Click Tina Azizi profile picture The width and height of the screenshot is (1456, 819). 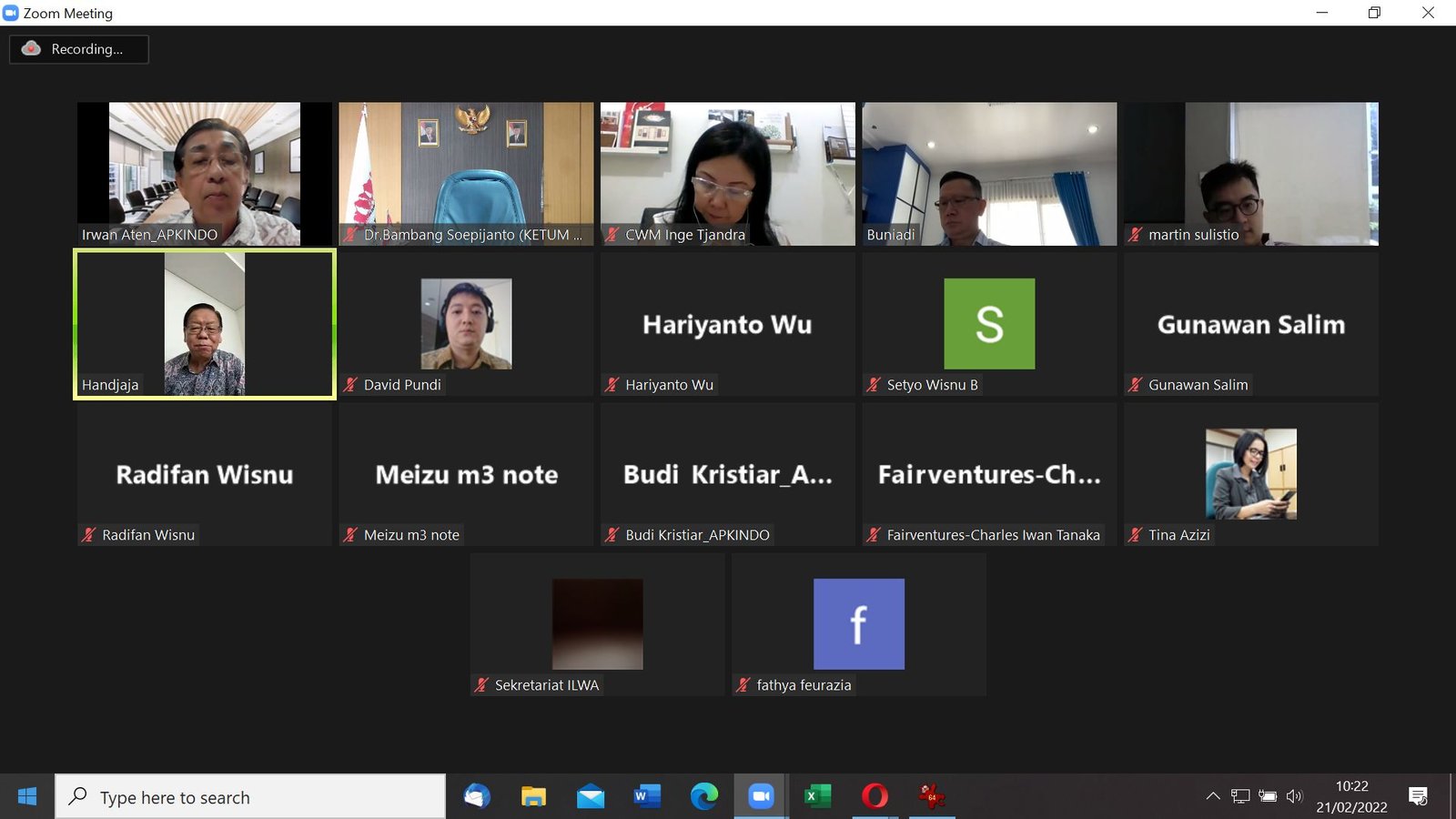(1251, 474)
